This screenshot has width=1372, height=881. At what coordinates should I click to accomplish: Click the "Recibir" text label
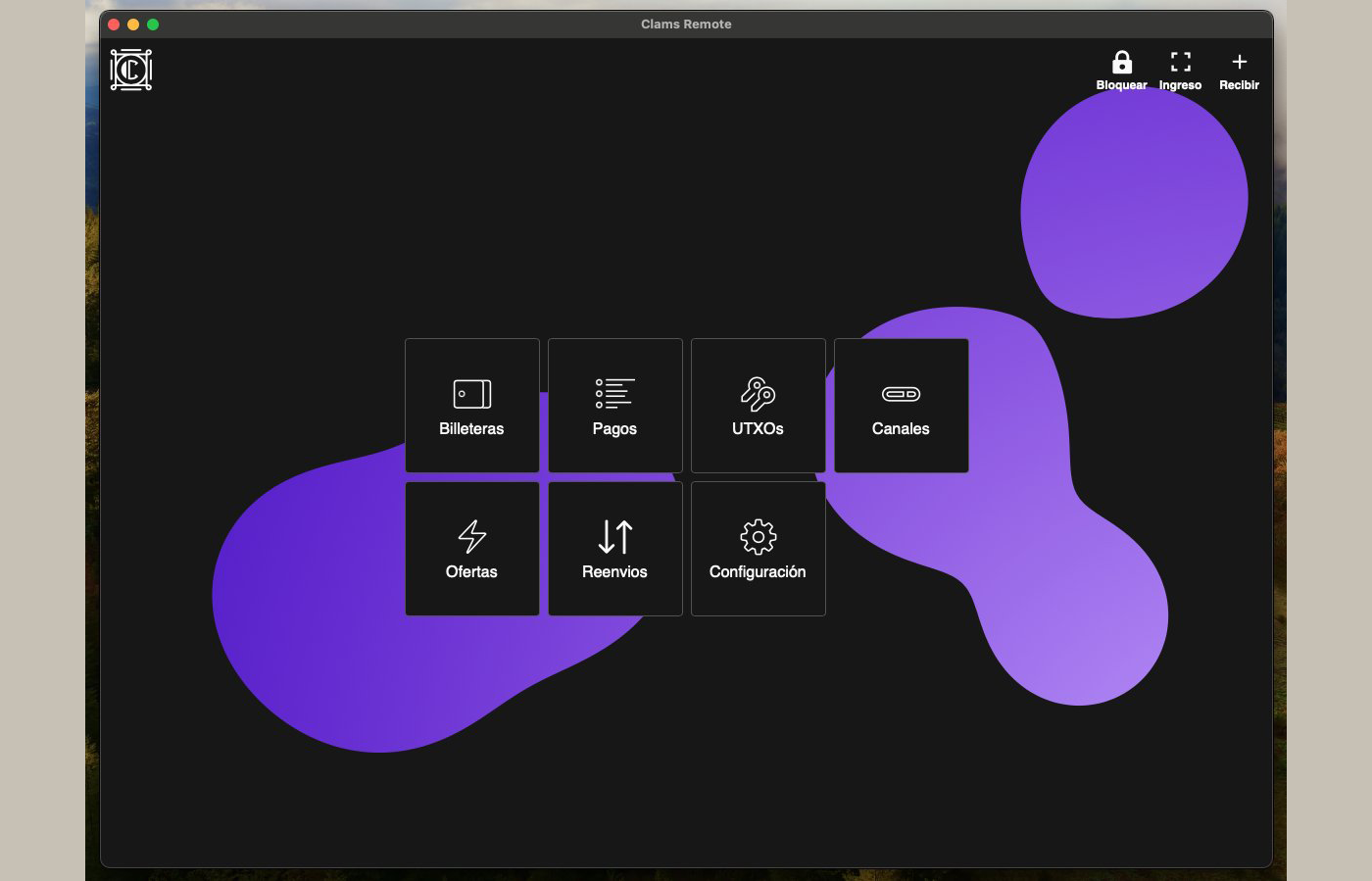pos(1239,85)
